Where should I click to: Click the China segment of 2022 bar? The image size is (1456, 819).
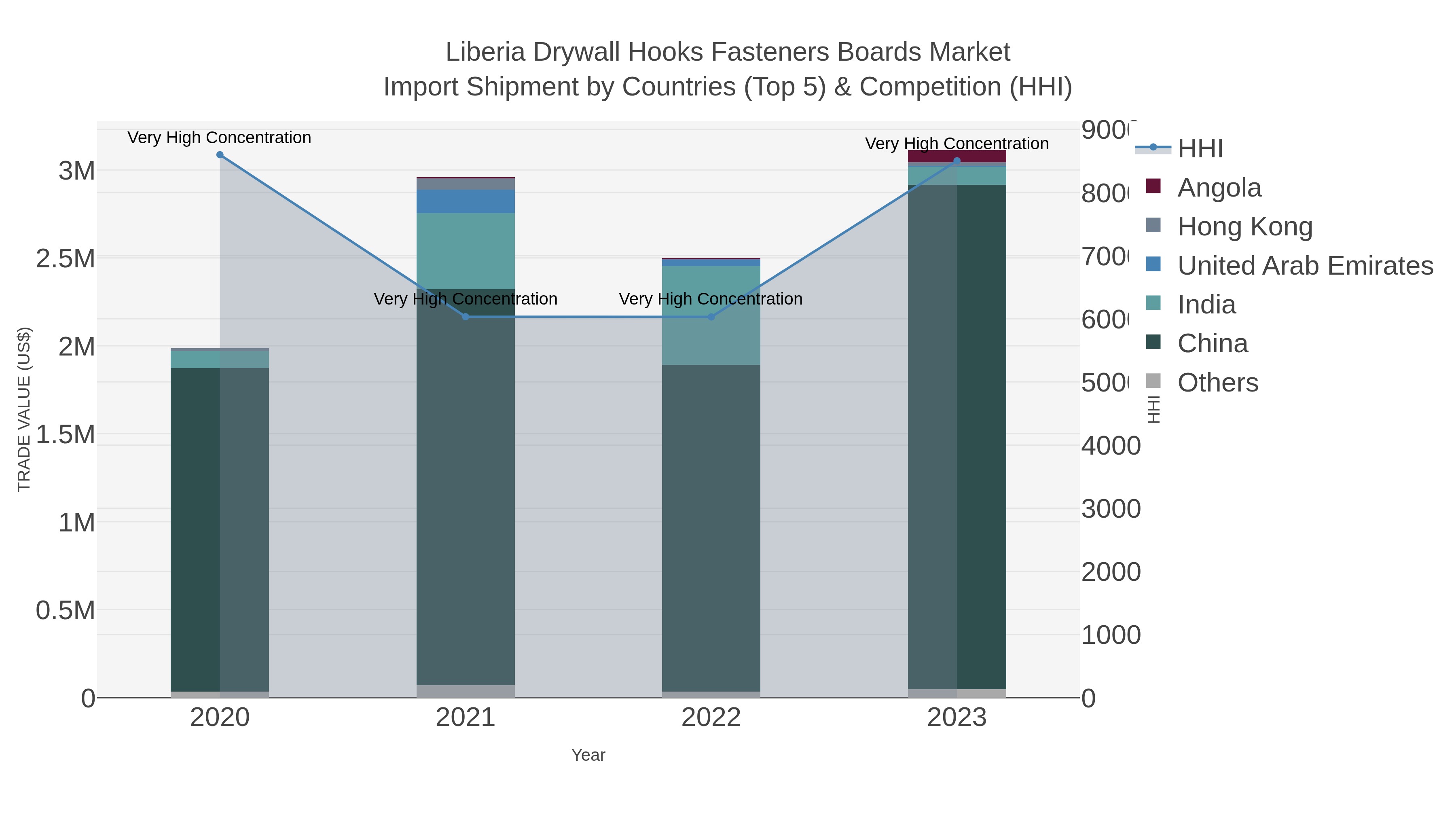[x=711, y=528]
